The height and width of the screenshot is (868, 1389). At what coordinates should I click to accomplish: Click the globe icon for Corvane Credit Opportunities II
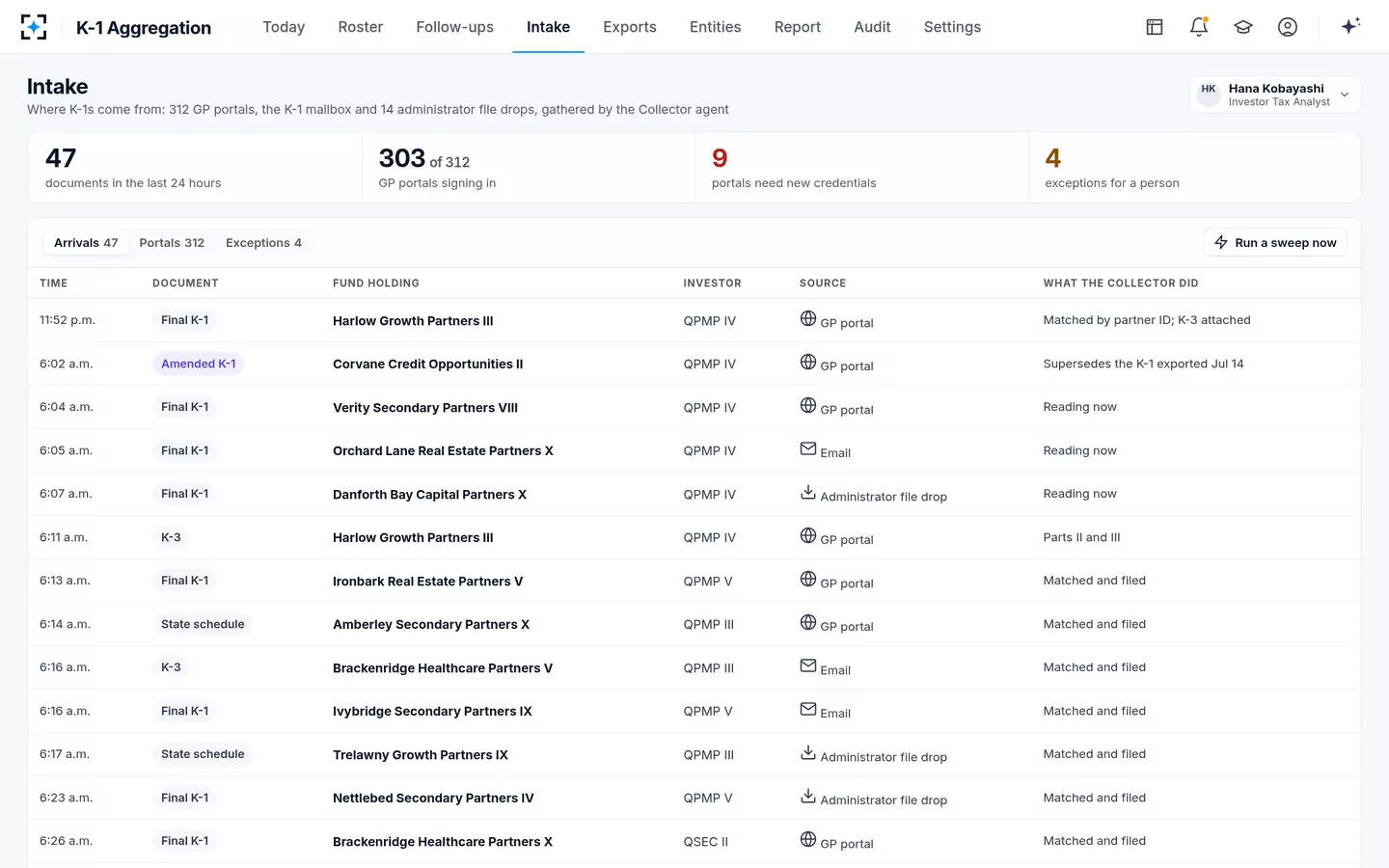coord(808,362)
